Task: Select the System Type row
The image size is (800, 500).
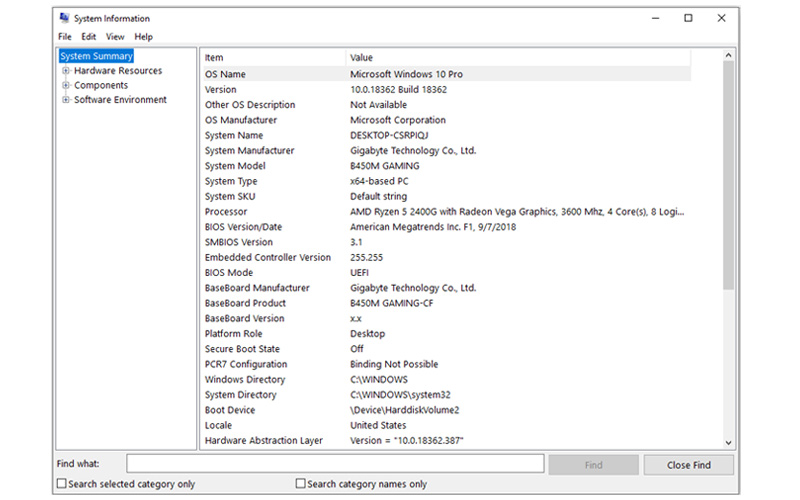Action: point(447,181)
